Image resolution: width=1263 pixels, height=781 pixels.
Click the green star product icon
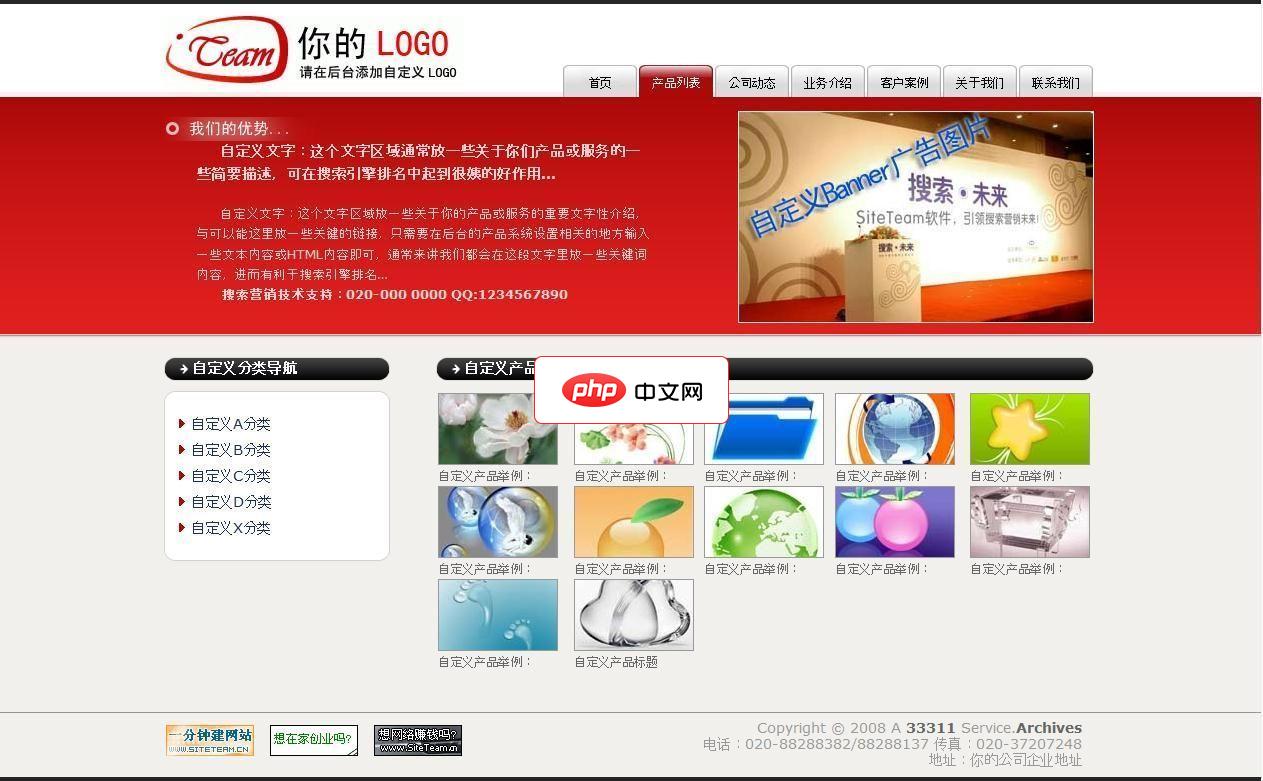1029,428
